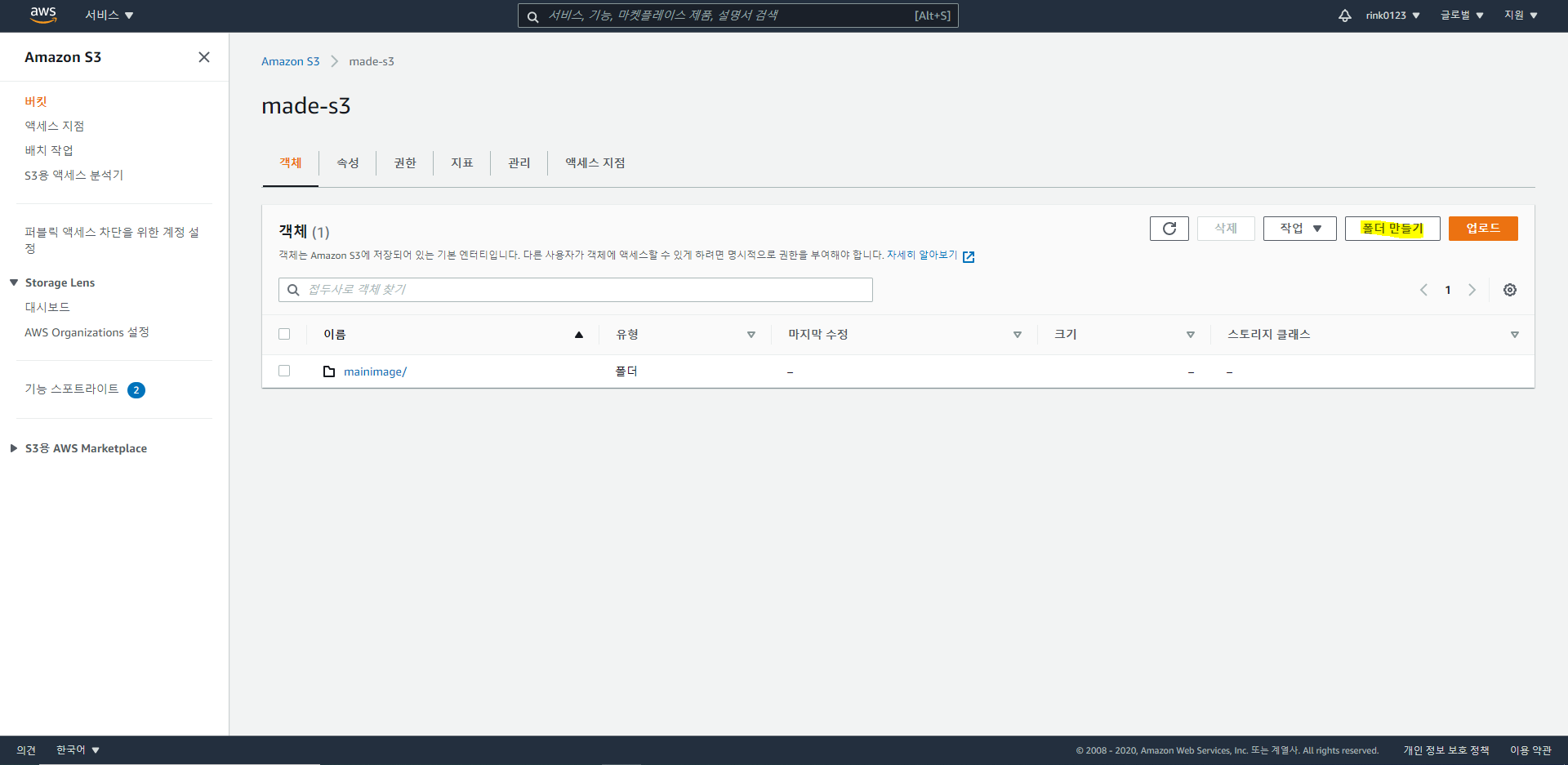Viewport: 1568px width, 765px height.
Task: Click the made-s3 breadcrumb text
Action: click(x=372, y=61)
